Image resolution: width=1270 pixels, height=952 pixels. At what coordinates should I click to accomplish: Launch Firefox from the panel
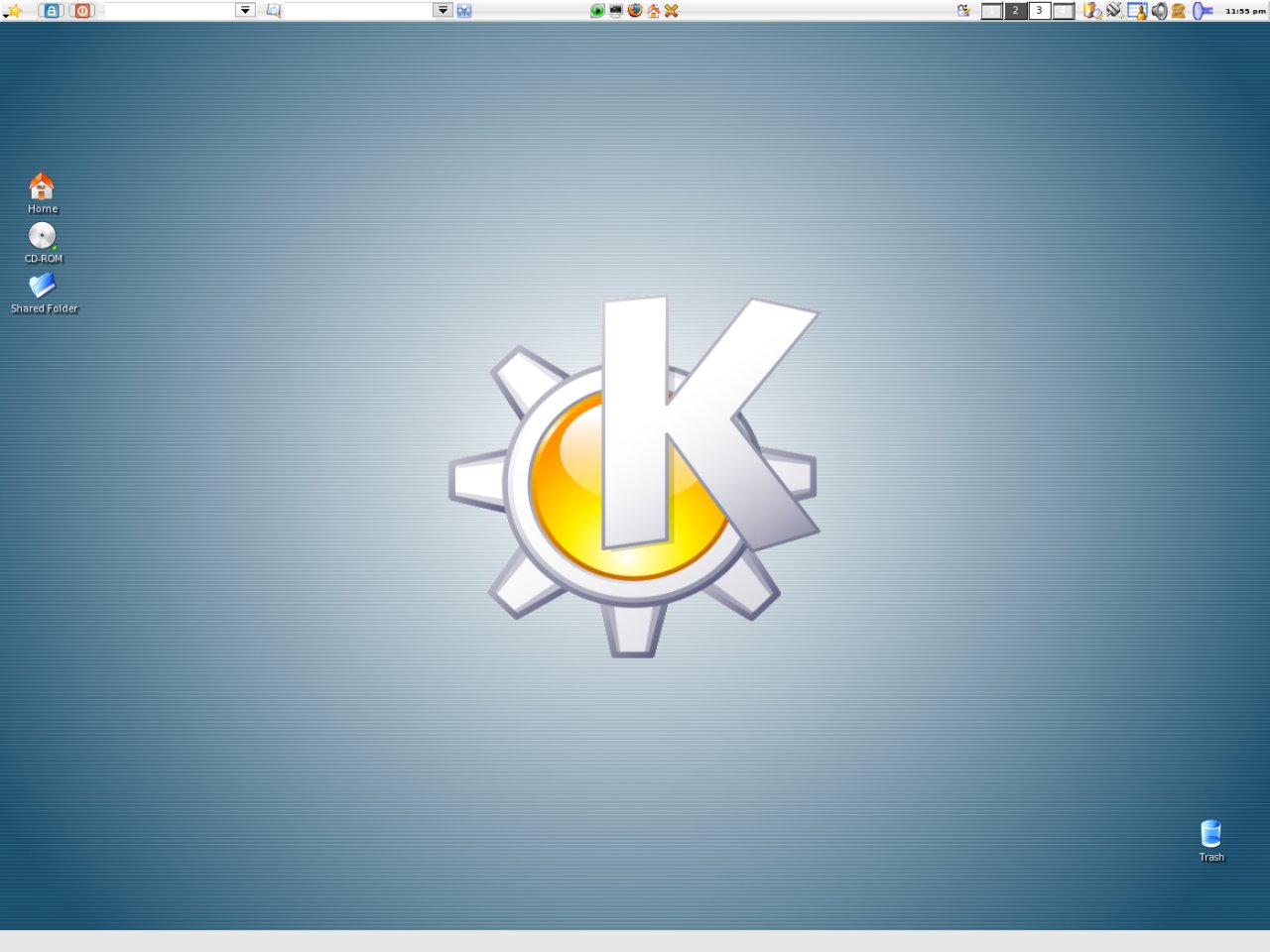pyautogui.click(x=635, y=11)
